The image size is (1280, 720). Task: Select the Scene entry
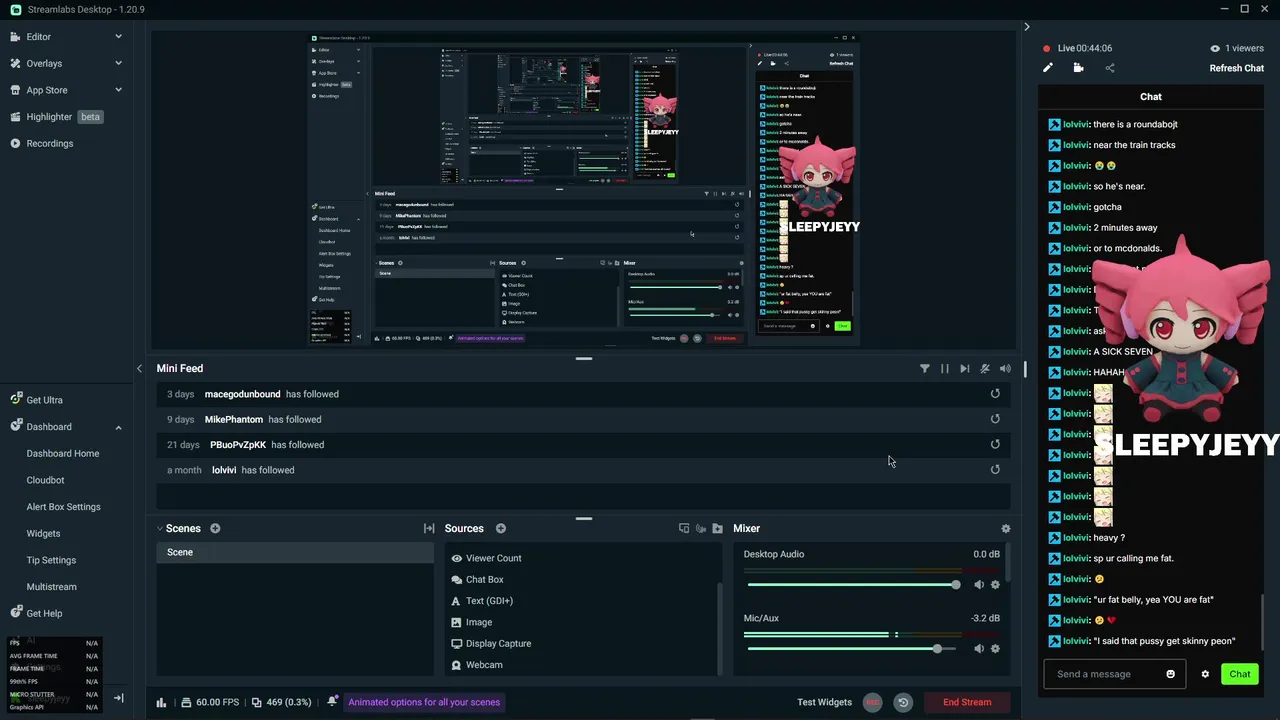tap(295, 552)
